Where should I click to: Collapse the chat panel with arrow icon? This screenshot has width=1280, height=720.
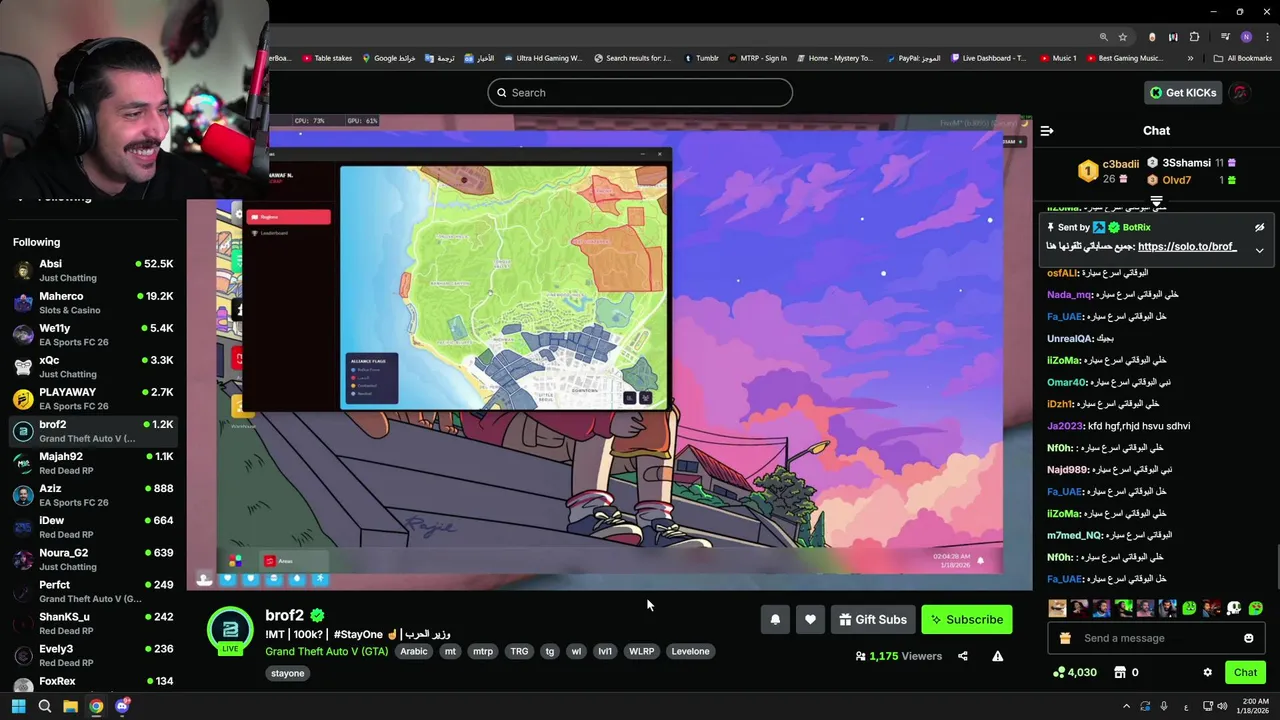(1047, 131)
